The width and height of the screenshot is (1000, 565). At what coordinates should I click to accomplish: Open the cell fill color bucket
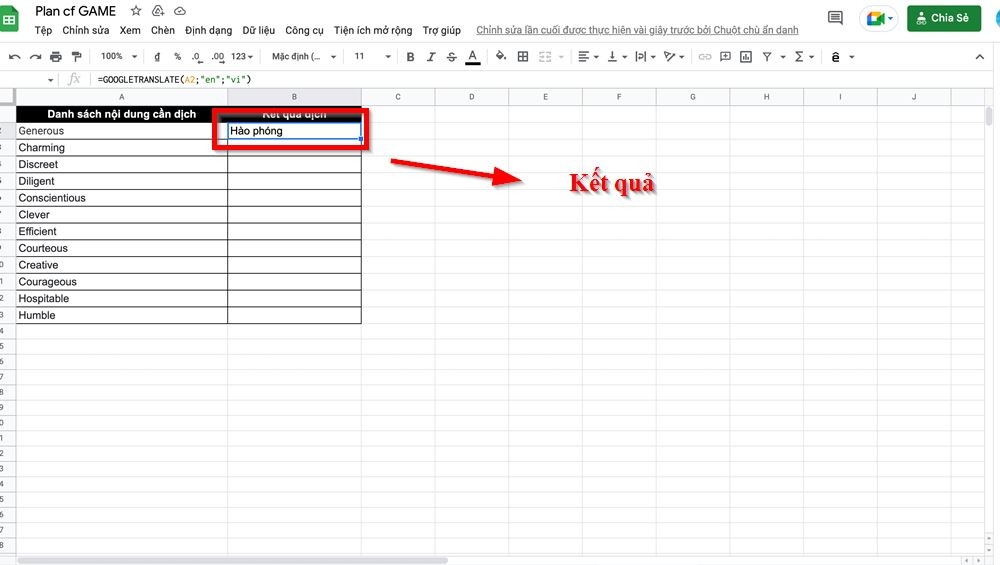click(x=501, y=56)
